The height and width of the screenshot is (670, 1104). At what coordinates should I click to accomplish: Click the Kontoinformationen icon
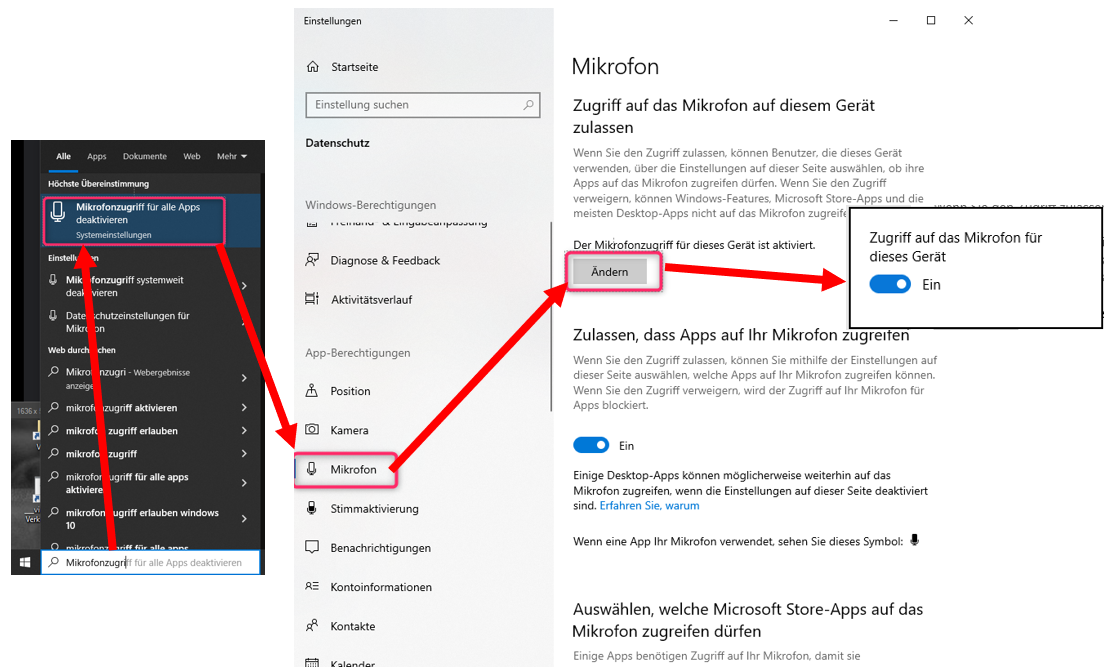tap(312, 586)
